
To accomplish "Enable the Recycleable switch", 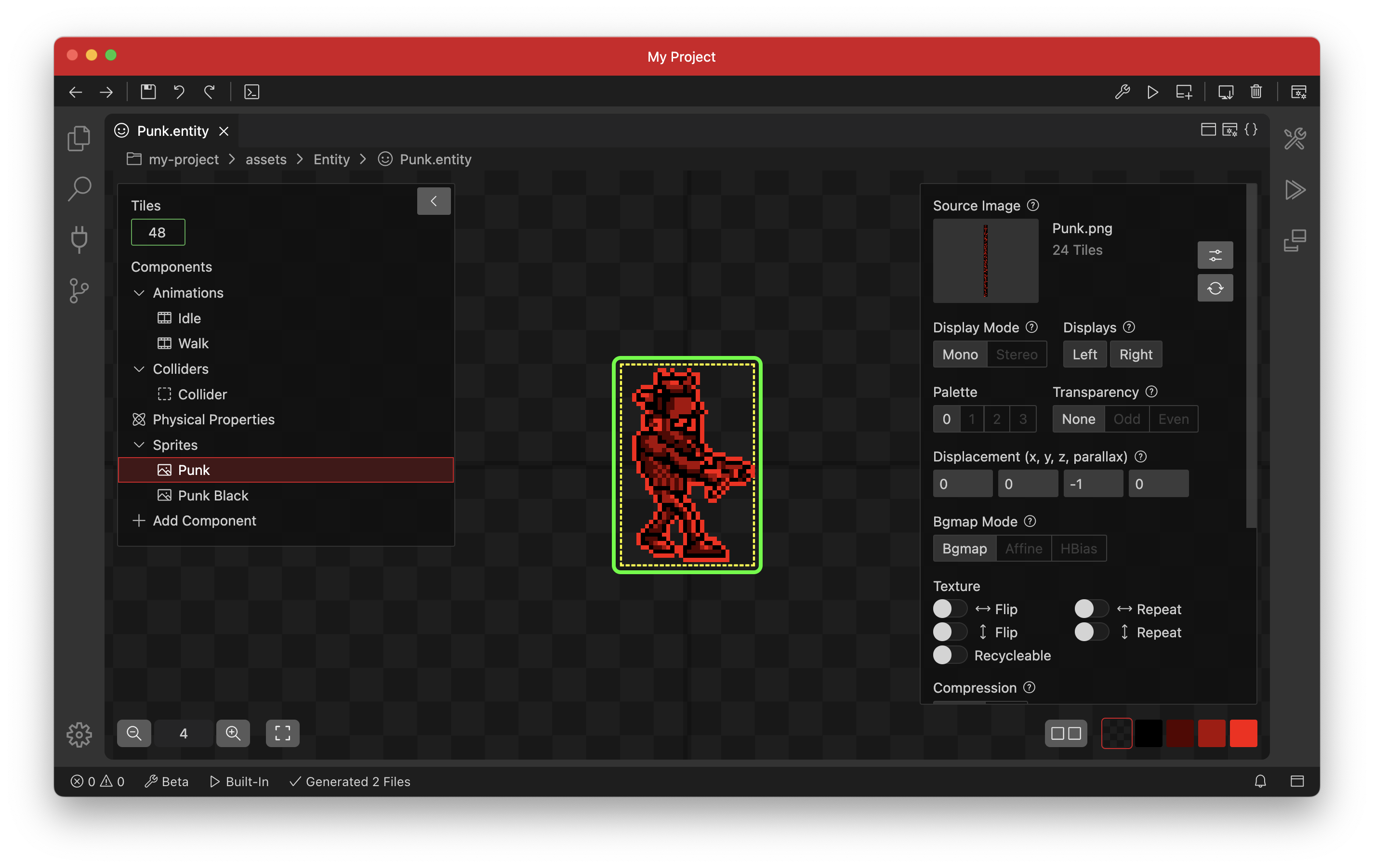I will (950, 655).
